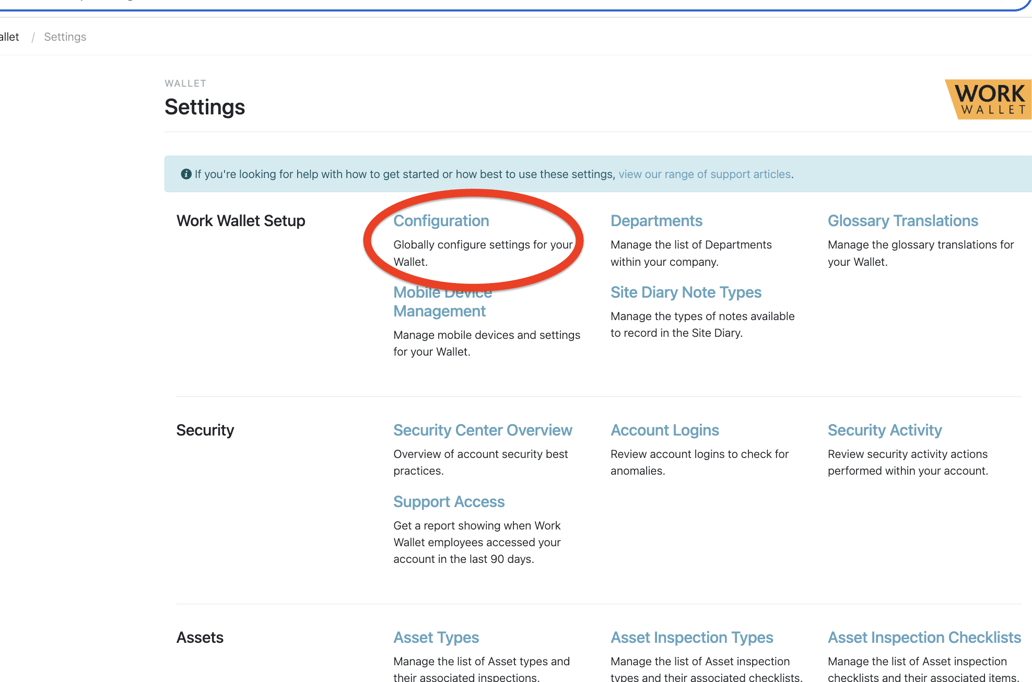Open Security Center Overview

point(483,430)
